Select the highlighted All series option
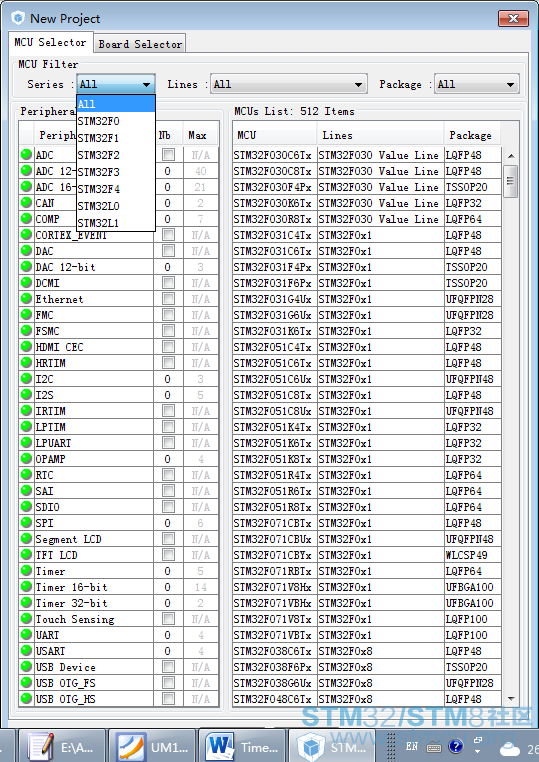This screenshot has width=539, height=762. [116, 104]
